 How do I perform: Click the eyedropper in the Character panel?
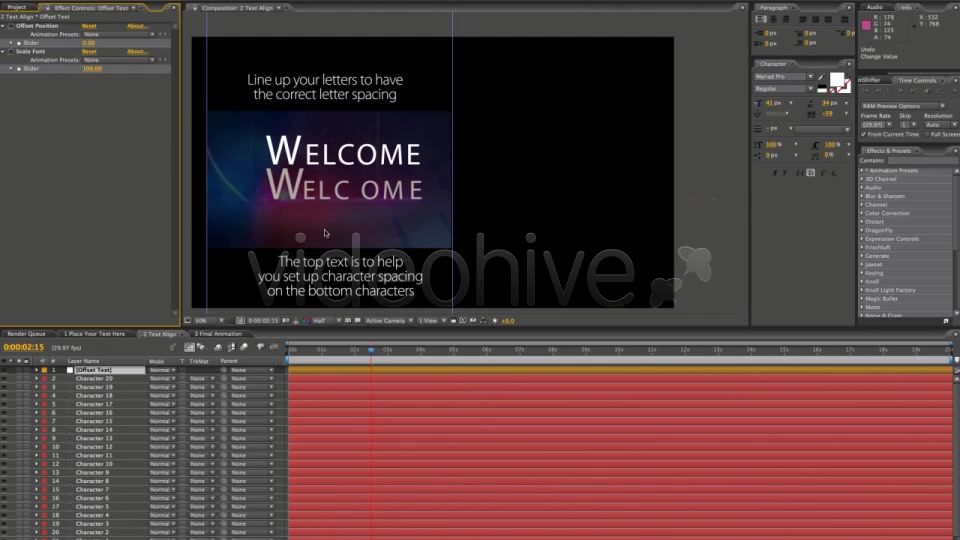coord(822,77)
